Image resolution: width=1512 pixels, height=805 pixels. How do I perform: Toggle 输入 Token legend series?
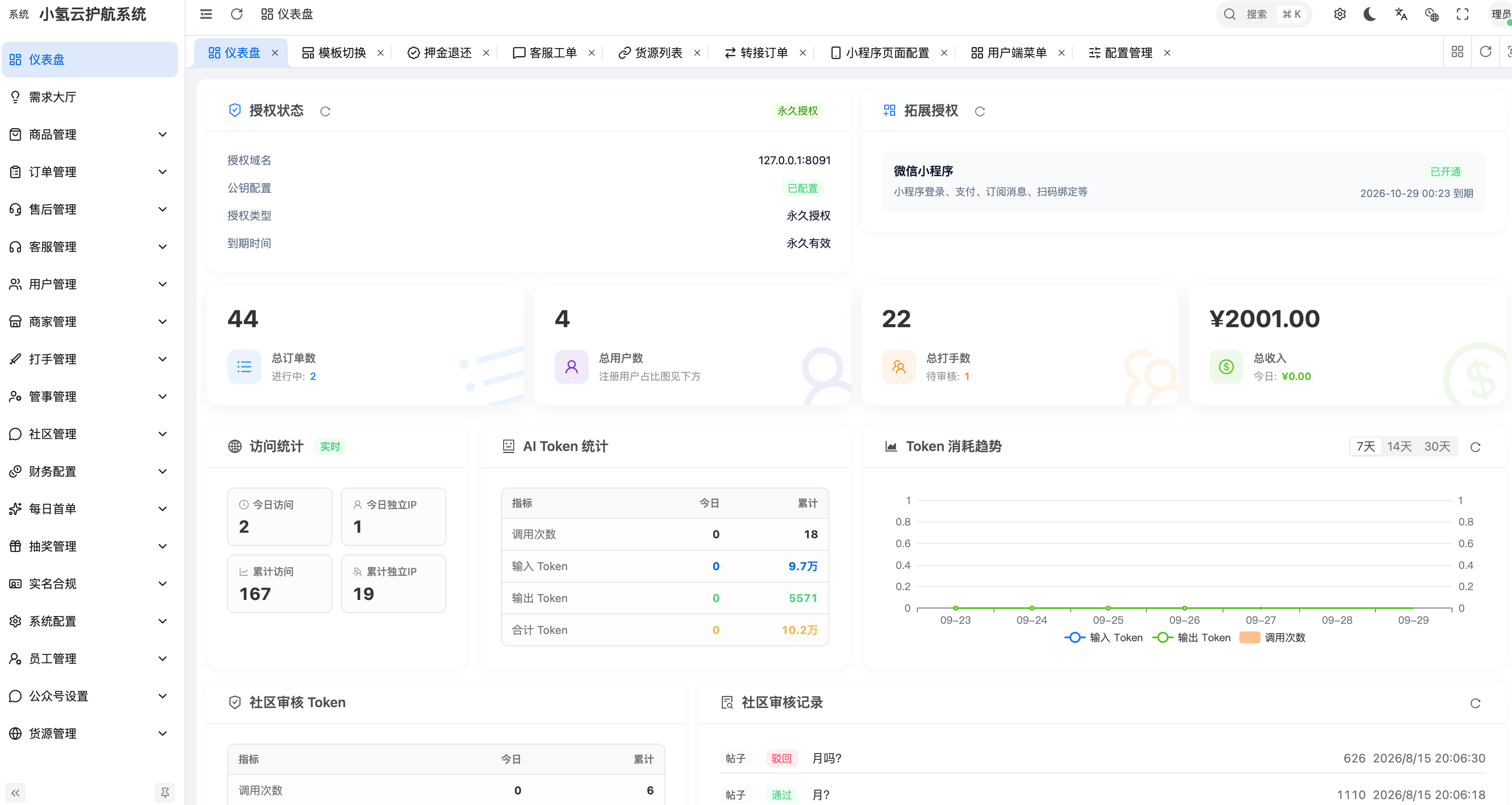point(1103,637)
